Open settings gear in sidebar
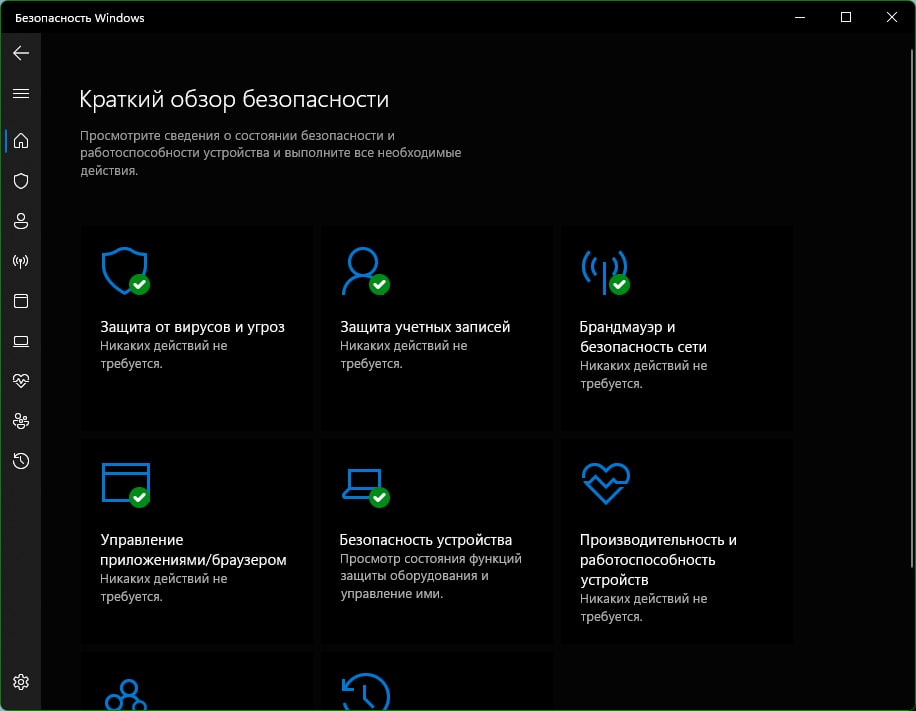Screen dimensions: 916x711 pos(21,682)
